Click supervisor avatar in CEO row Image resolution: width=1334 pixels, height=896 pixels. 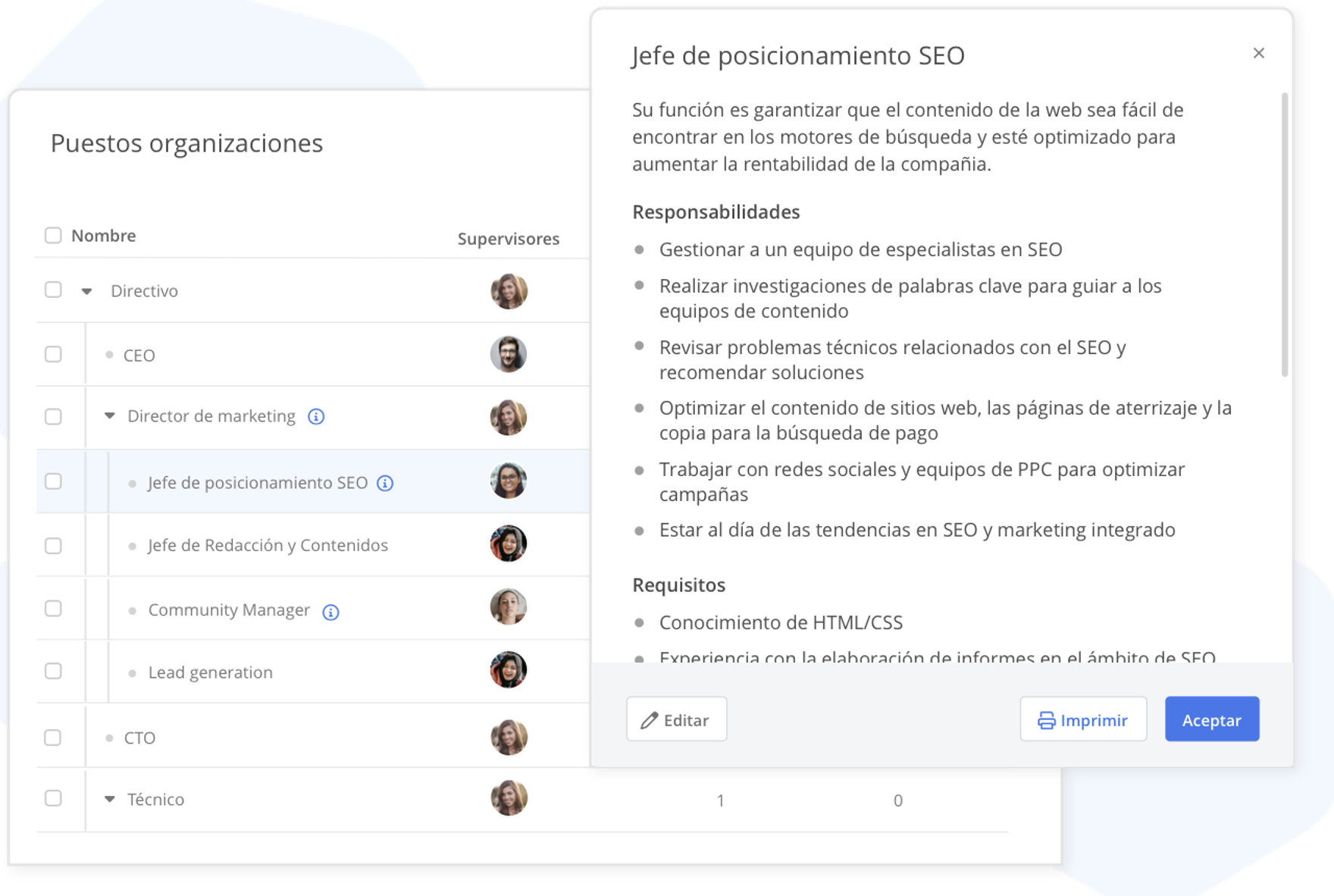click(x=509, y=354)
